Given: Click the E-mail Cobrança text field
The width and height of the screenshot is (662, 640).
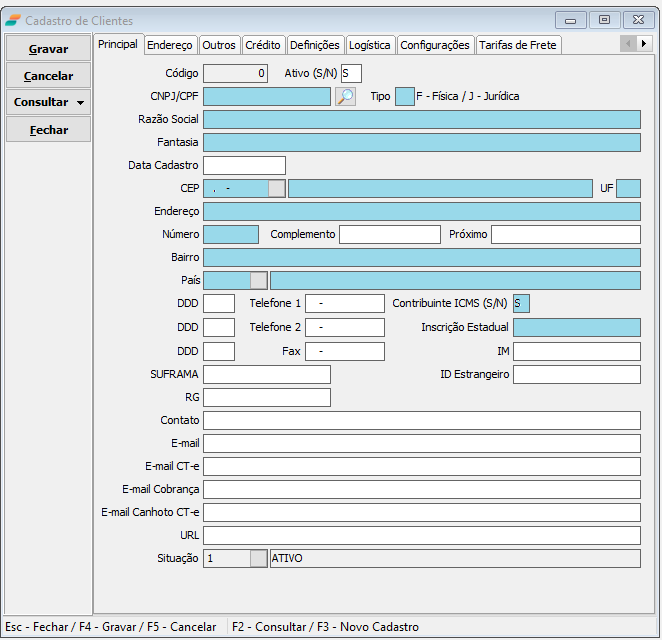Looking at the screenshot, I should [x=421, y=489].
